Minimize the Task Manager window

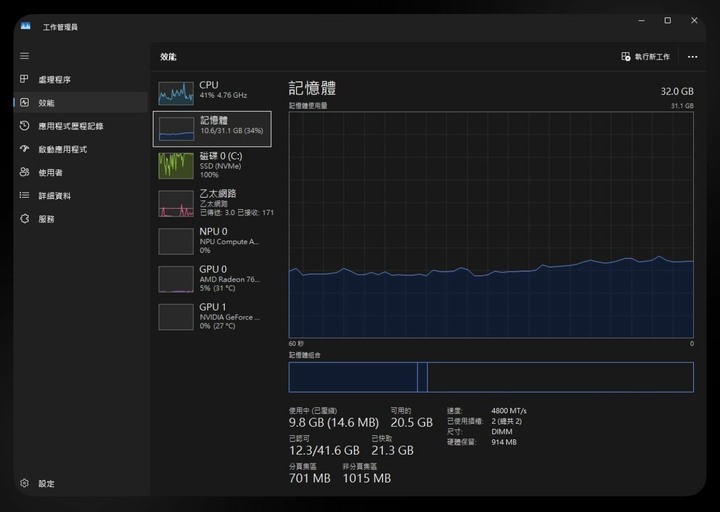[x=641, y=20]
